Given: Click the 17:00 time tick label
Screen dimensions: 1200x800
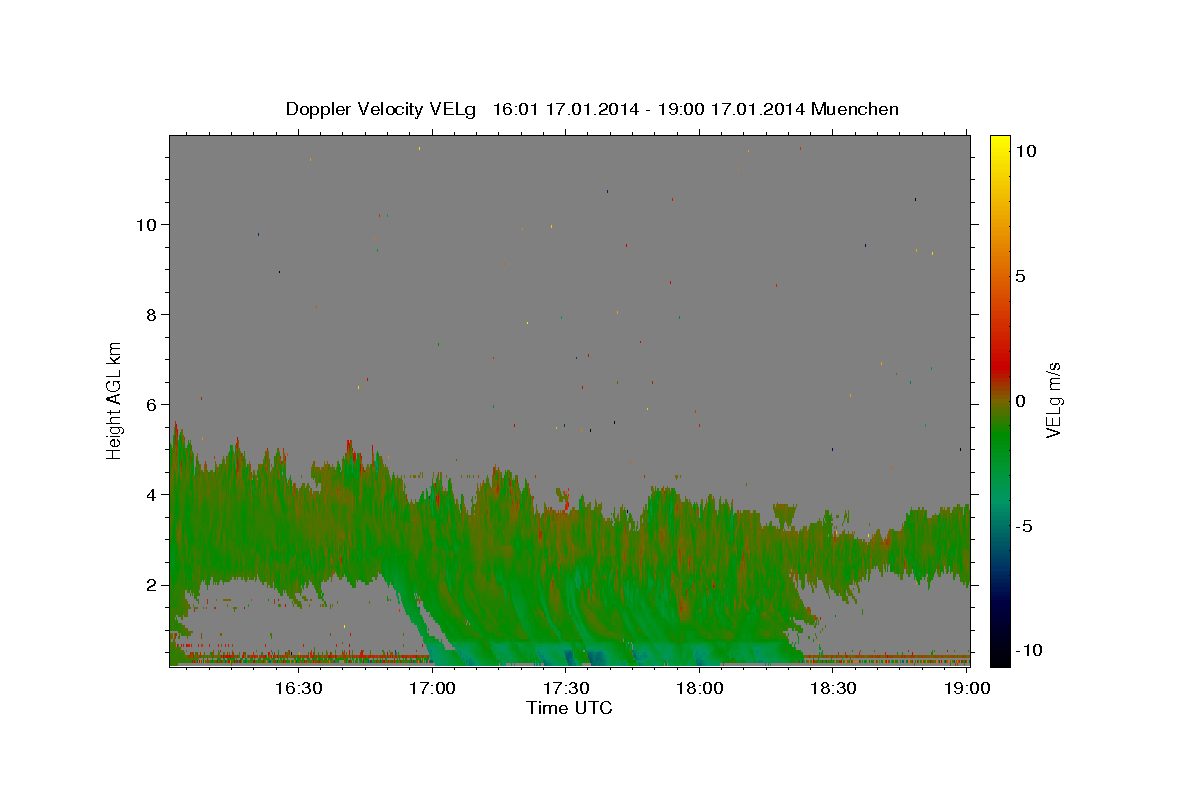Looking at the screenshot, I should (x=432, y=688).
